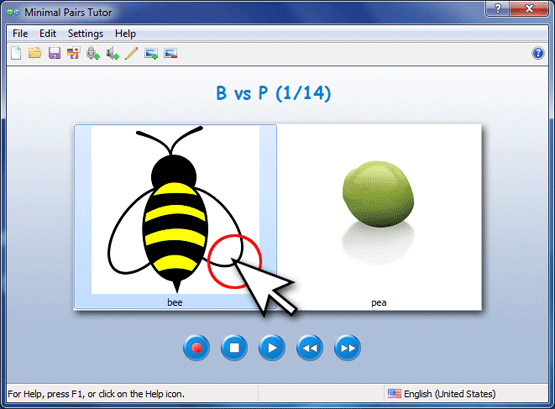Select the pea picture card
555x409 pixels.
pyautogui.click(x=379, y=217)
